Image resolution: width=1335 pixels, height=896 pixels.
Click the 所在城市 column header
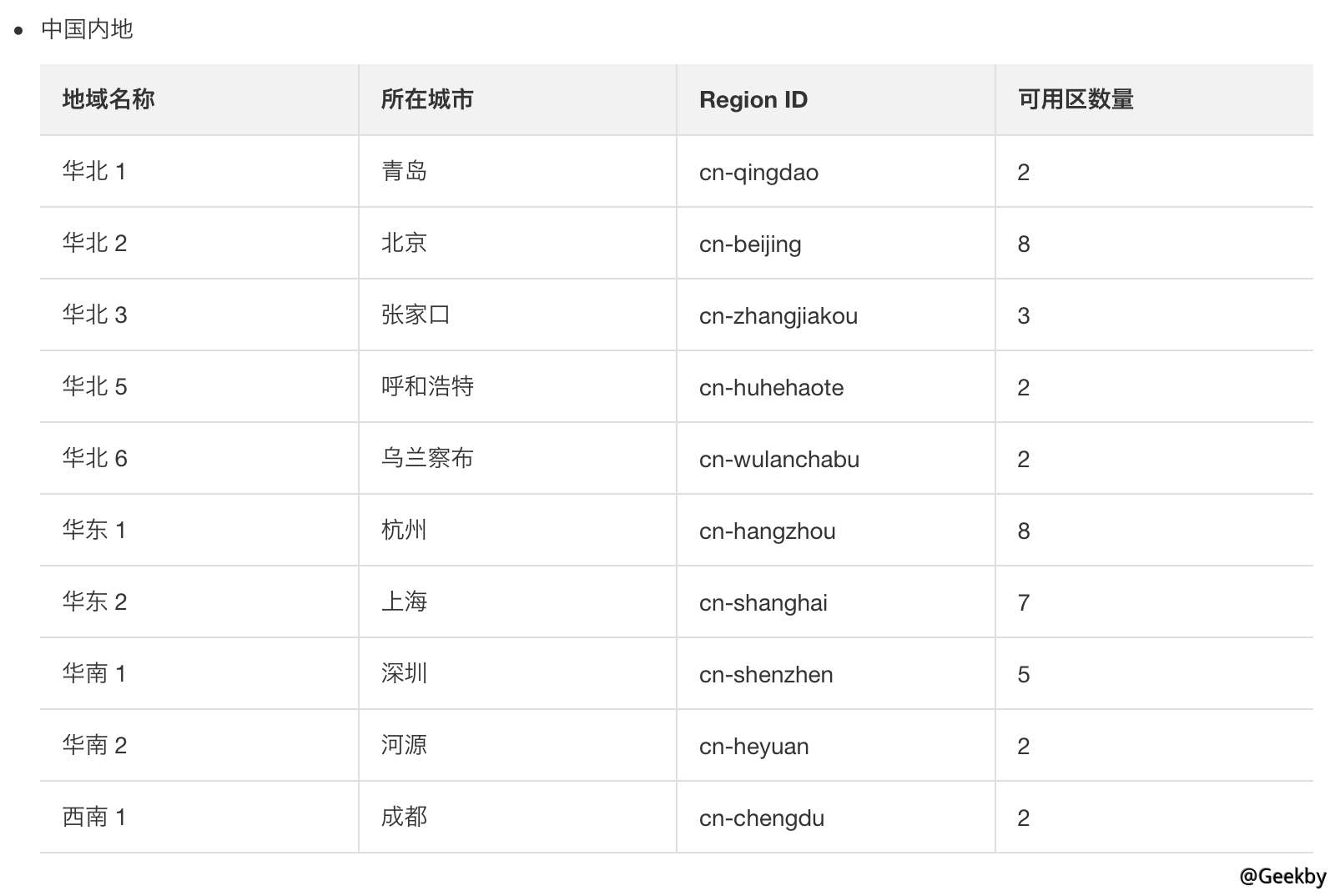pyautogui.click(x=427, y=99)
